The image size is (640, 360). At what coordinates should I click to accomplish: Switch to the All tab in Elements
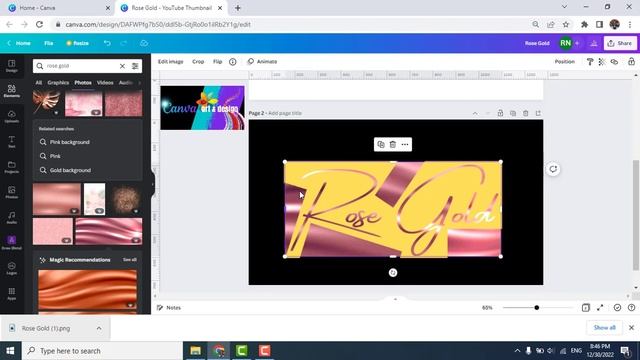coord(38,82)
